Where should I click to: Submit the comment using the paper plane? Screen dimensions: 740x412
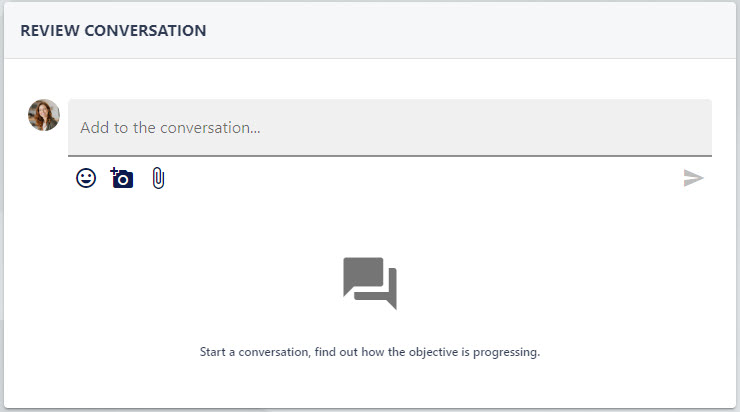coord(693,178)
